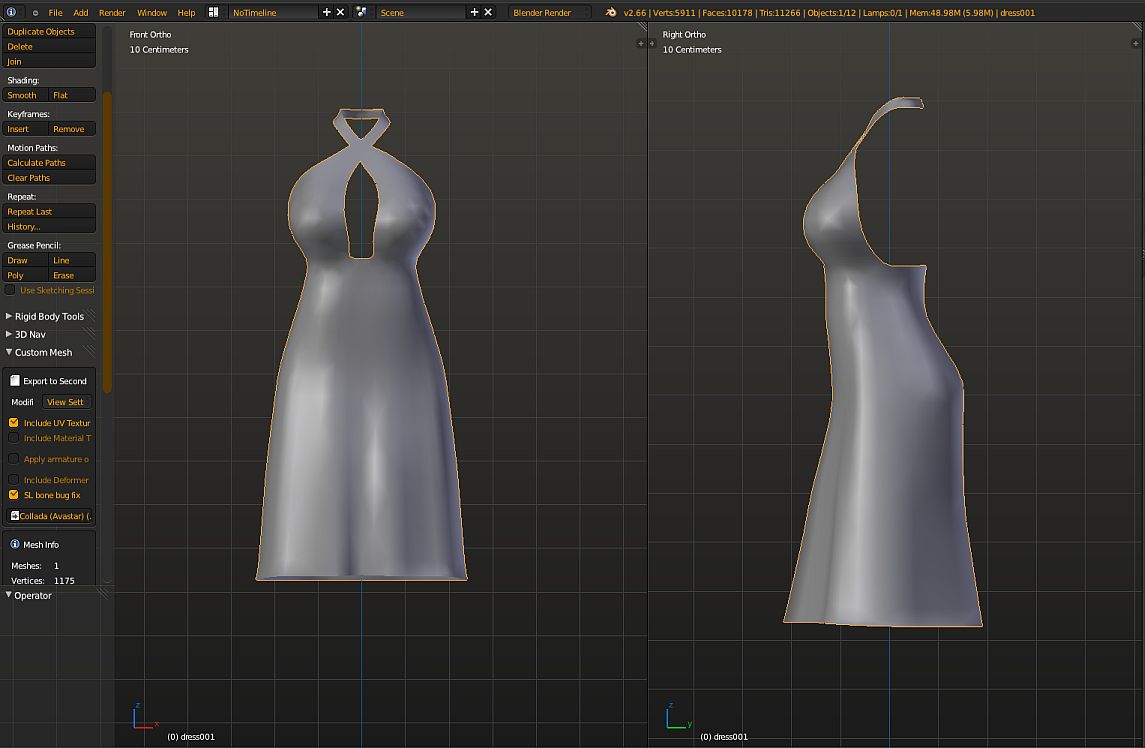Collapse the Custom Mesh panel

(43, 352)
